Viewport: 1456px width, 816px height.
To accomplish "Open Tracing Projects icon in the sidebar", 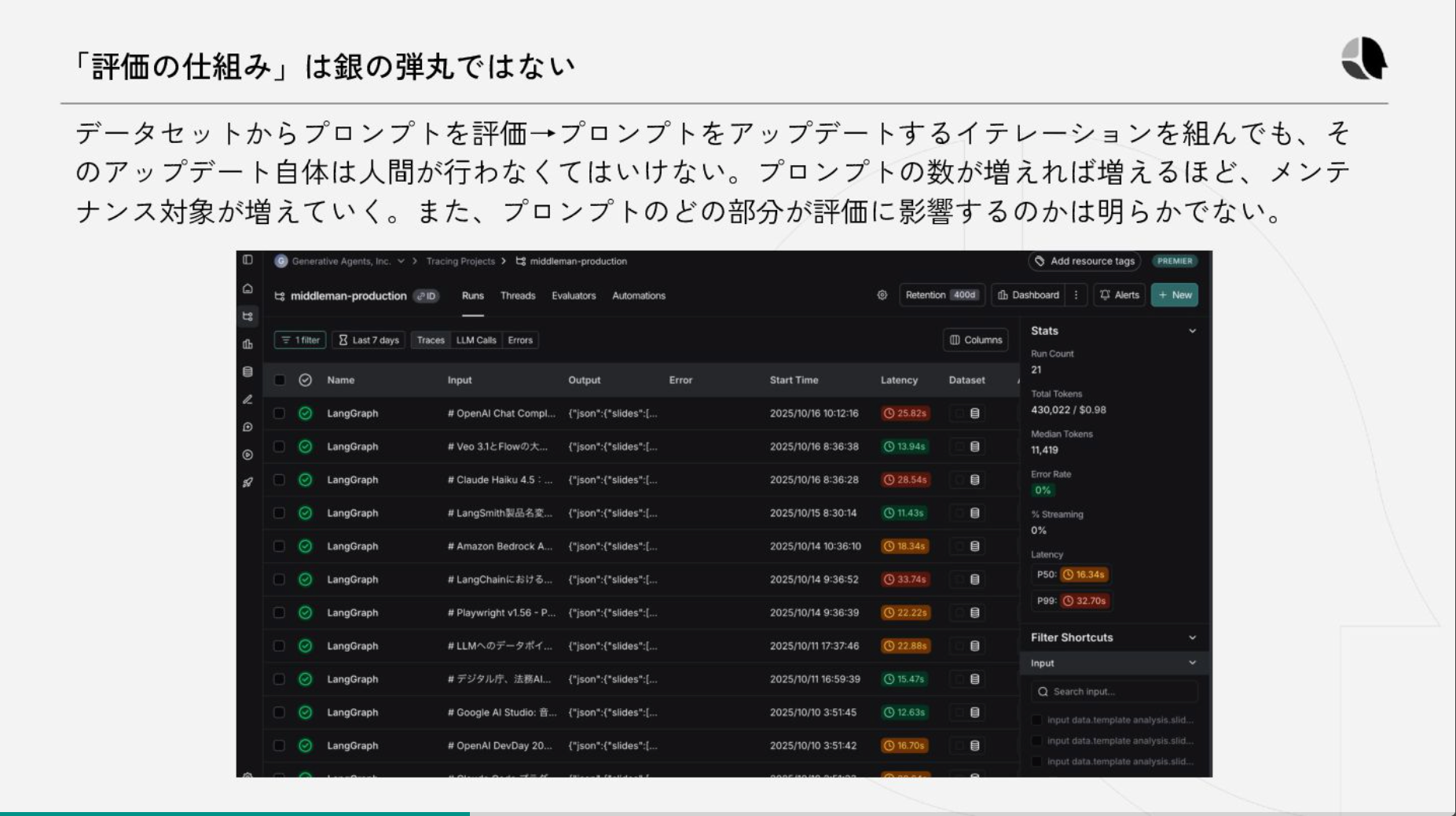I will 248,316.
